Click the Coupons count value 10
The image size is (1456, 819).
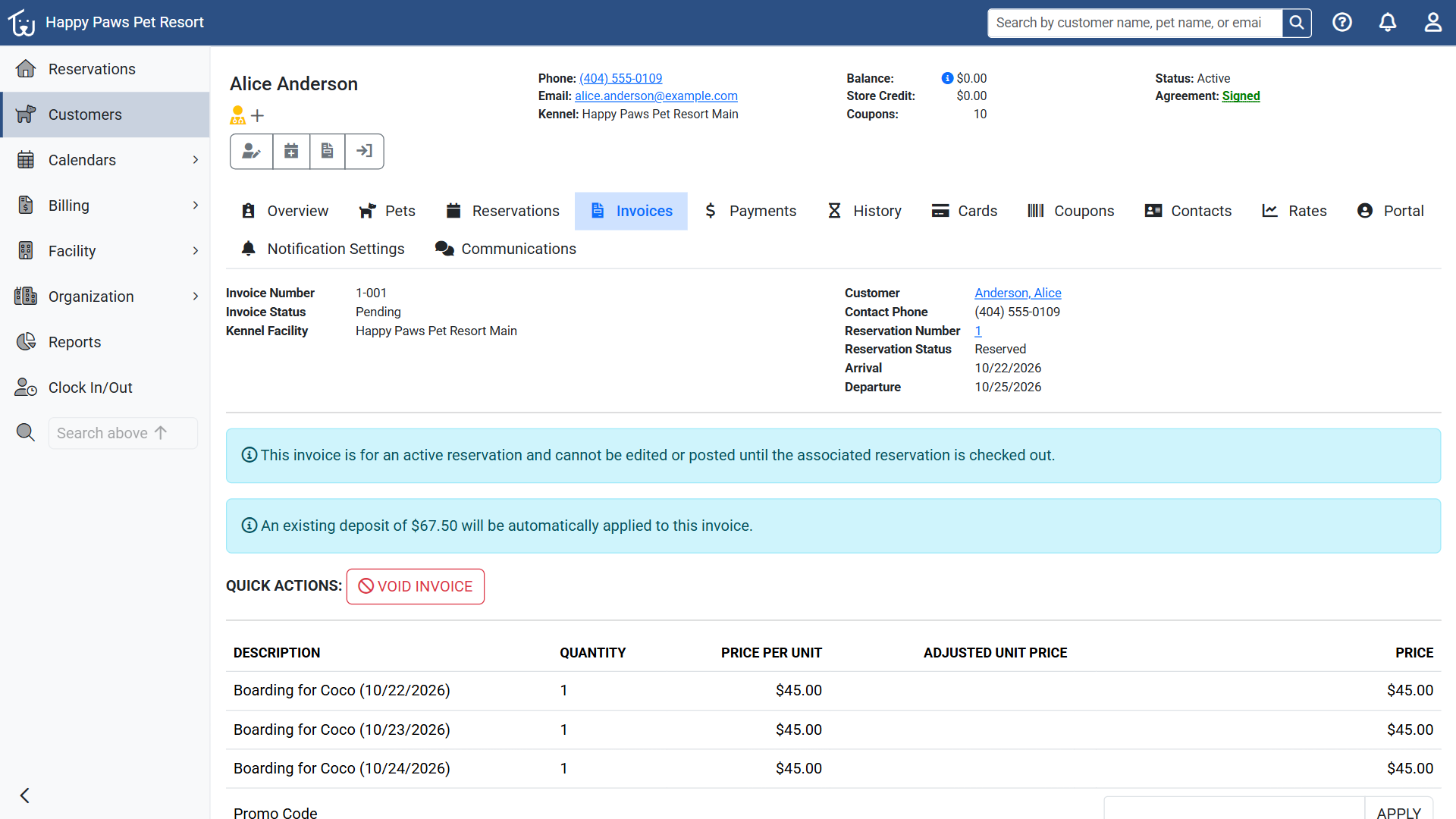(x=980, y=114)
